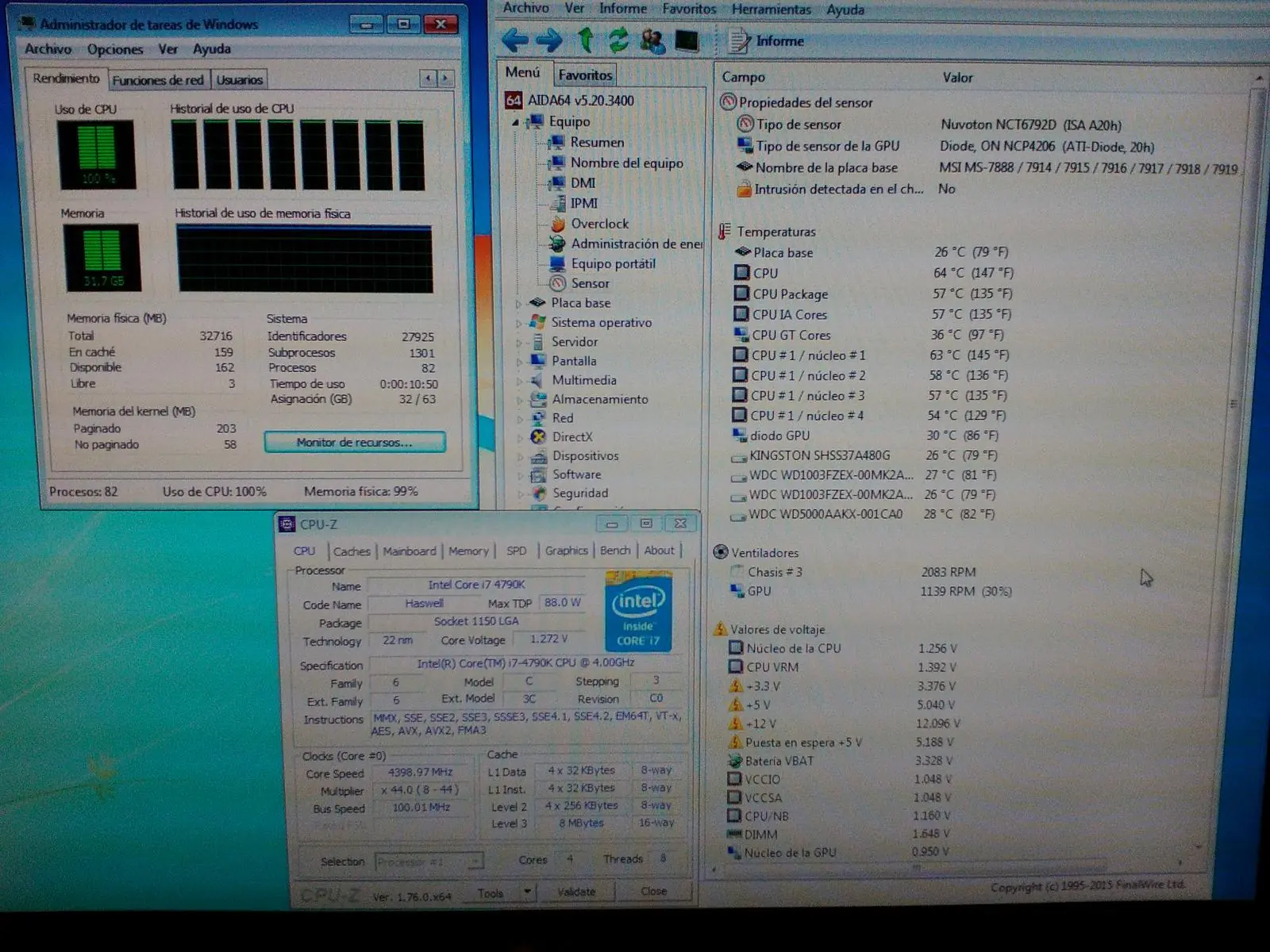
Task: Select Equipo portátil in the tree
Action: (x=613, y=263)
